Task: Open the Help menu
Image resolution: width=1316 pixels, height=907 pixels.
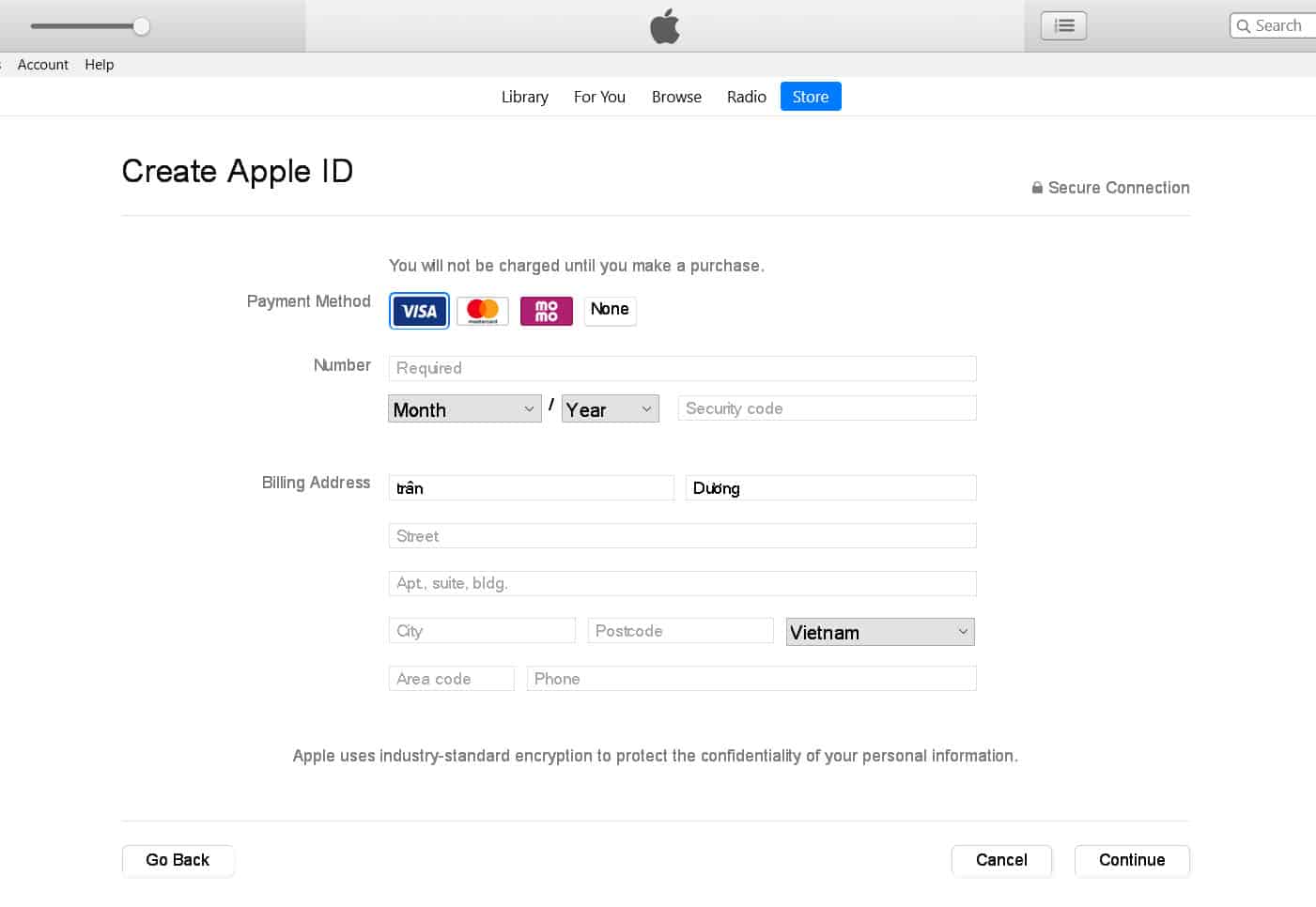Action: [x=100, y=65]
